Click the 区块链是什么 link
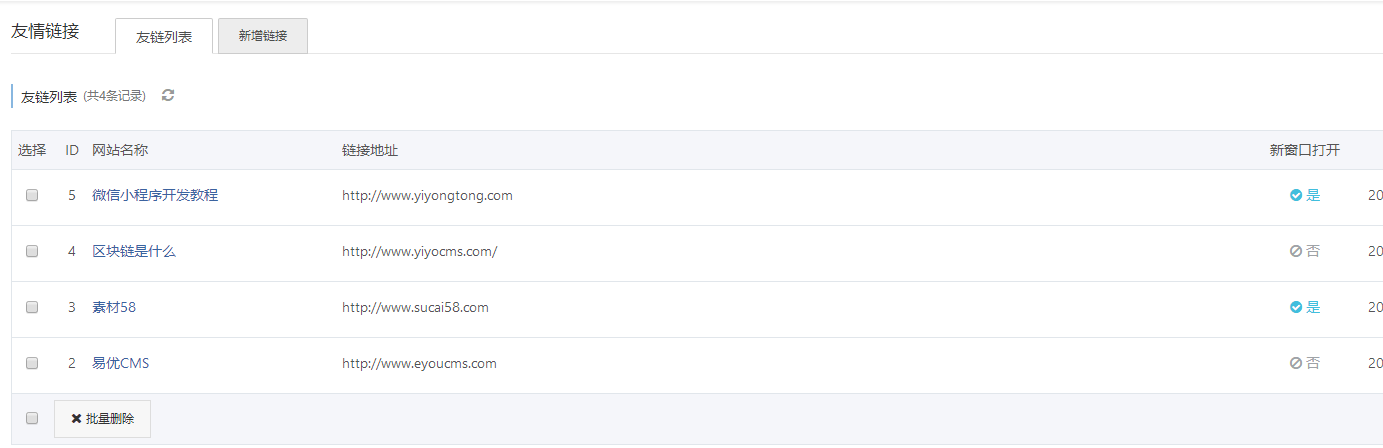Viewport: 1383px width, 448px height. tap(134, 252)
